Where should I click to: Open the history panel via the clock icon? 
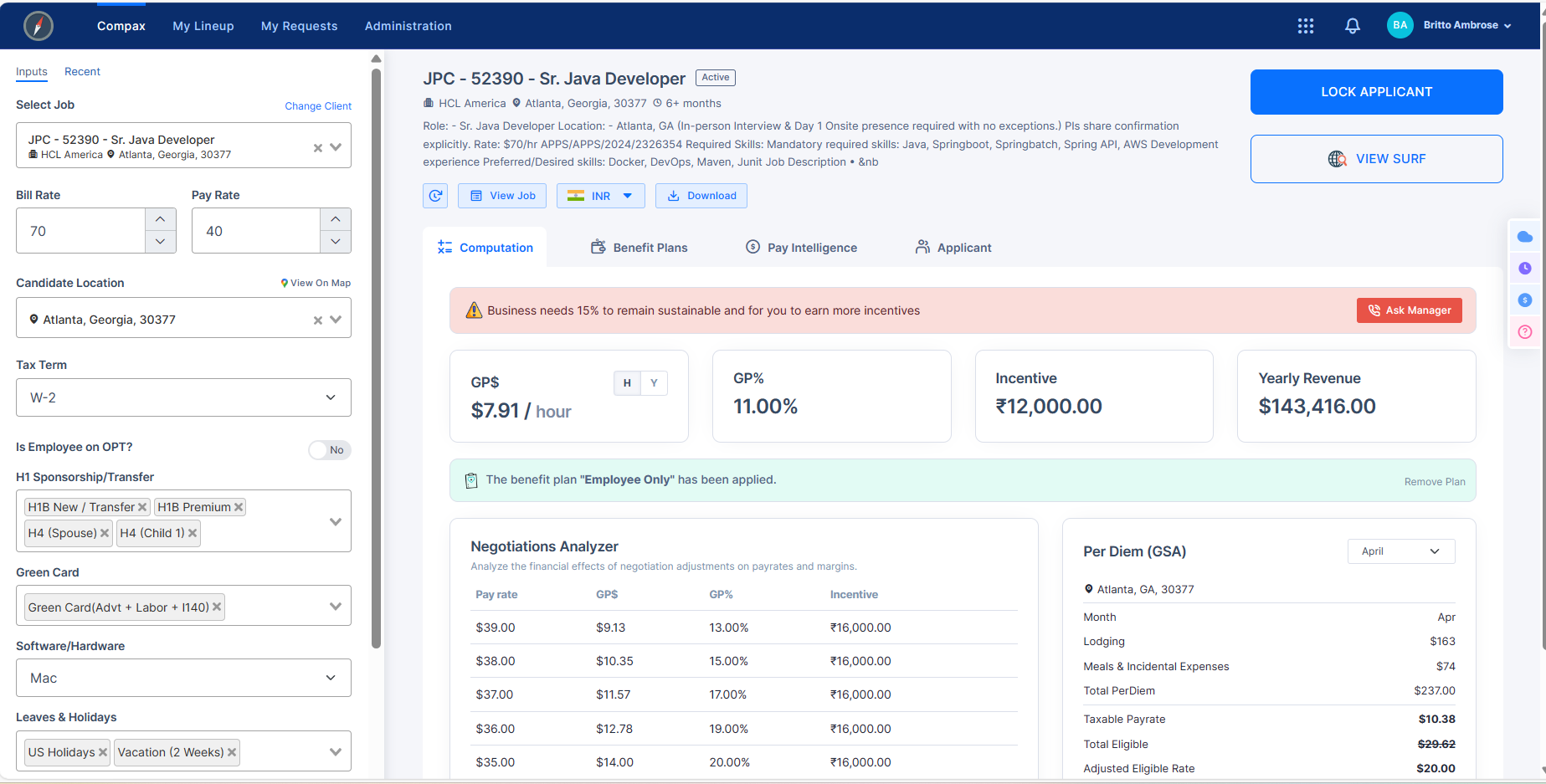(1525, 268)
